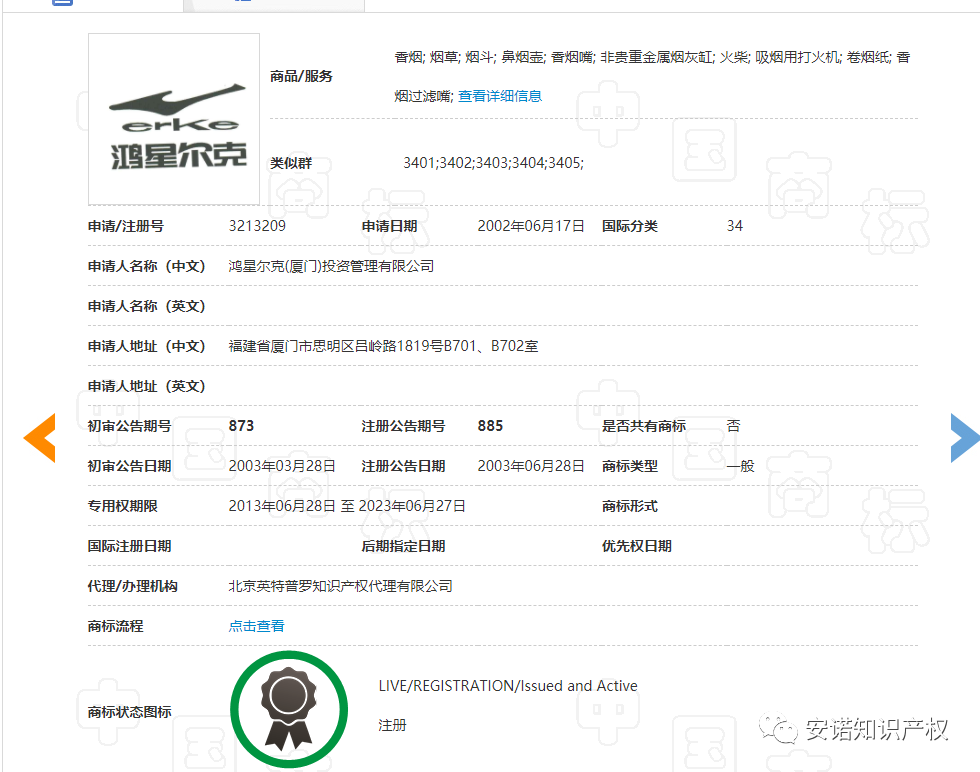
Task: Click the 商品/服务 label
Action: [x=301, y=76]
